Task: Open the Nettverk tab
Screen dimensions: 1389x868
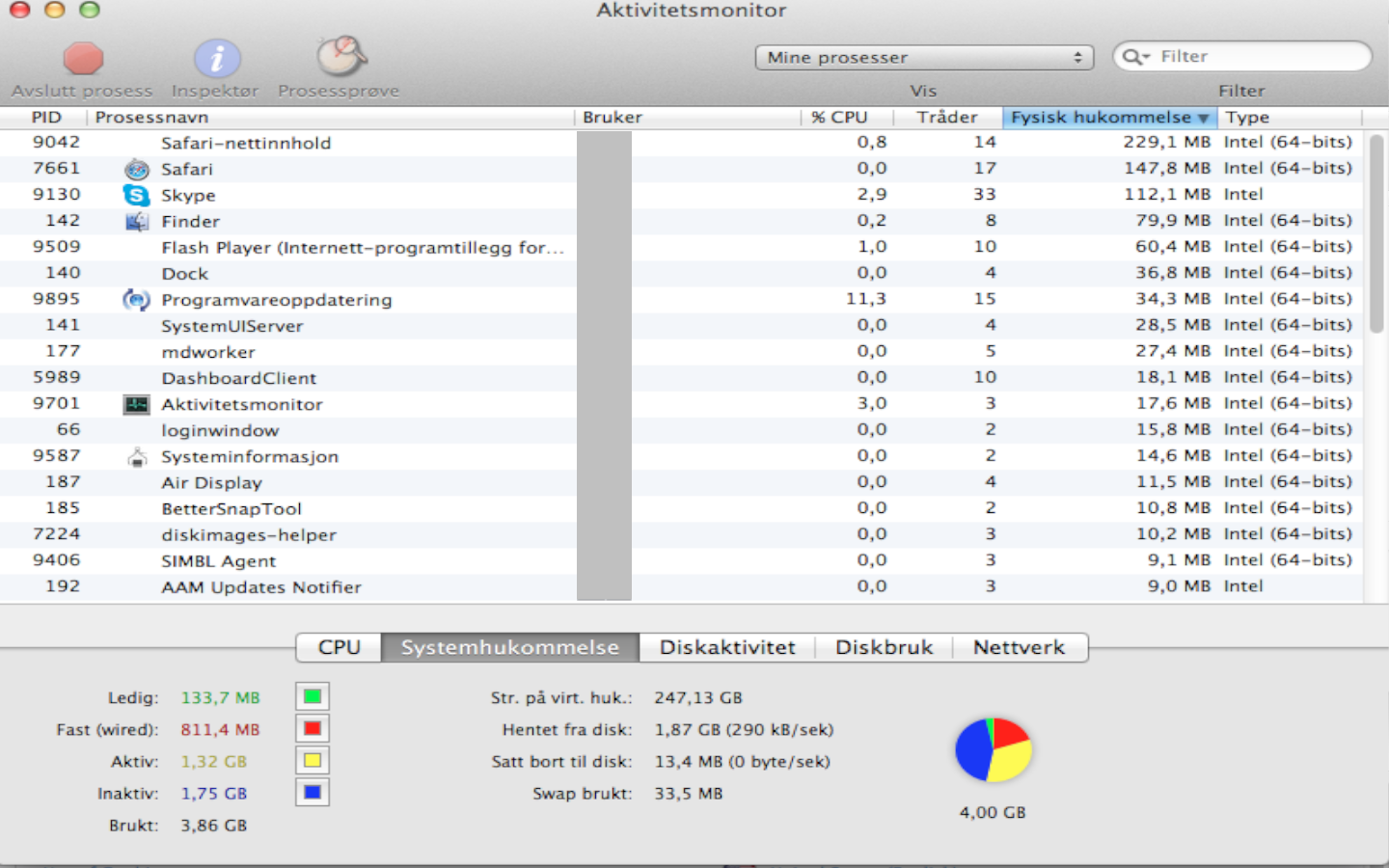Action: point(1020,647)
